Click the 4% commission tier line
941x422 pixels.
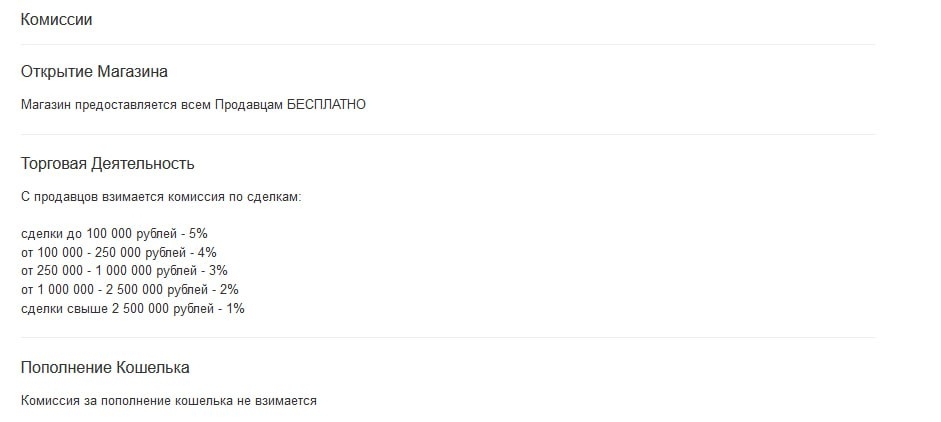[x=119, y=252]
